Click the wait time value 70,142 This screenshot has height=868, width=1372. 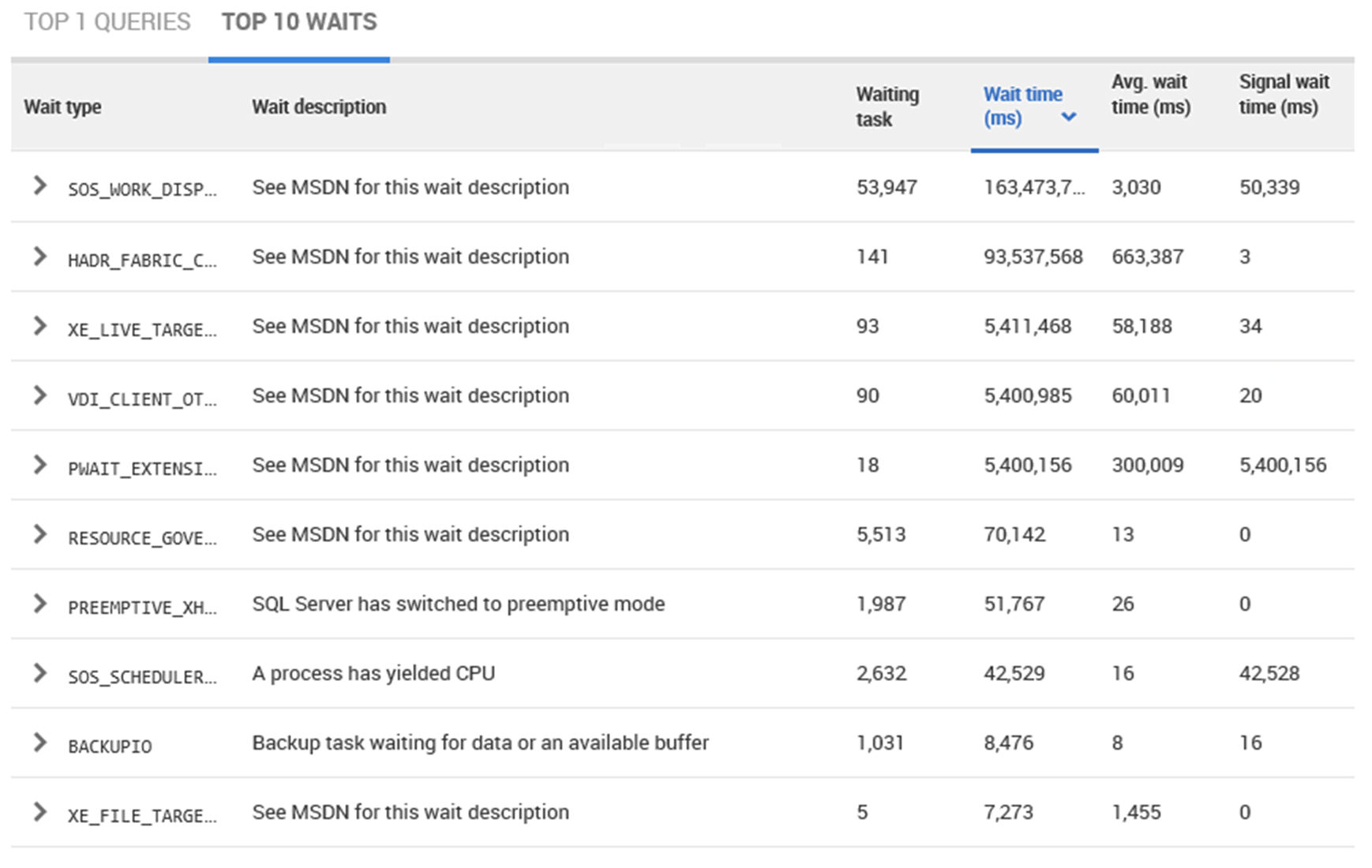click(x=1014, y=534)
